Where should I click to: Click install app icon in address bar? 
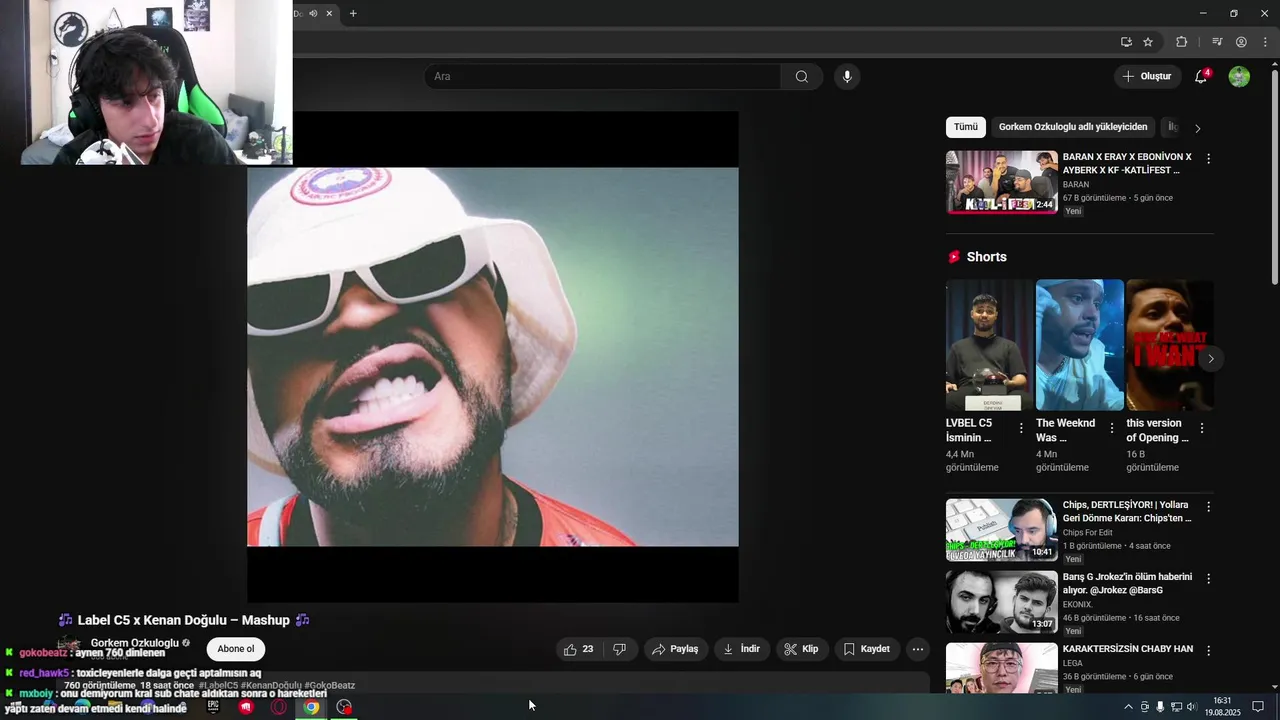click(x=1126, y=42)
